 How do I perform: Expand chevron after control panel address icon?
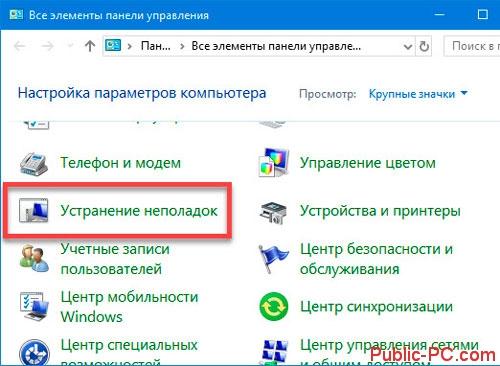click(x=130, y=46)
